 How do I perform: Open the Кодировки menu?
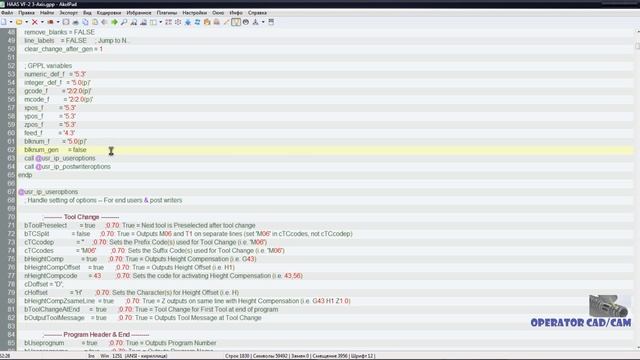coord(109,13)
